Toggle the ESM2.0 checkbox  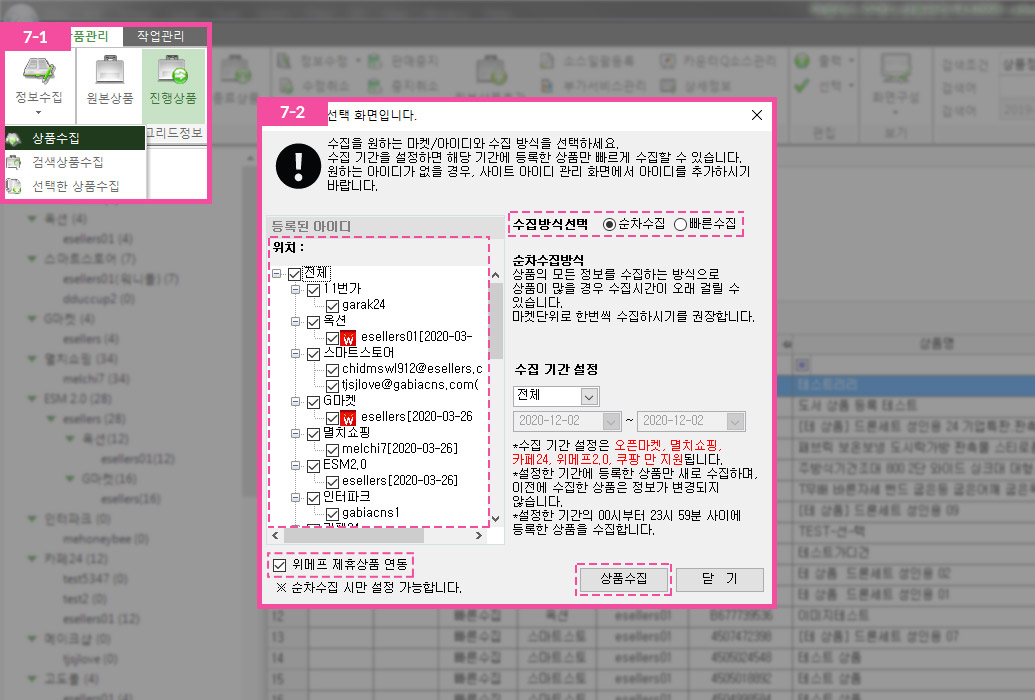click(x=314, y=466)
